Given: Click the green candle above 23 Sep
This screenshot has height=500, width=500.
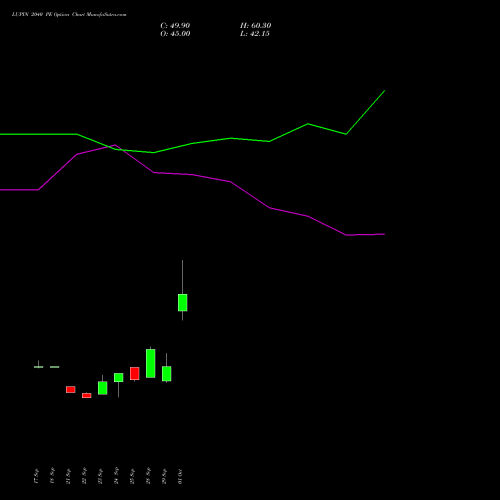Looking at the screenshot, I should coord(102,388).
